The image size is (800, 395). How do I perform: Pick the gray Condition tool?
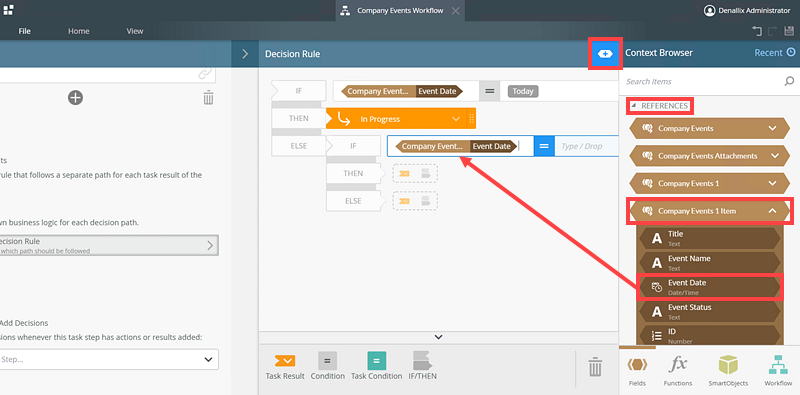point(327,366)
